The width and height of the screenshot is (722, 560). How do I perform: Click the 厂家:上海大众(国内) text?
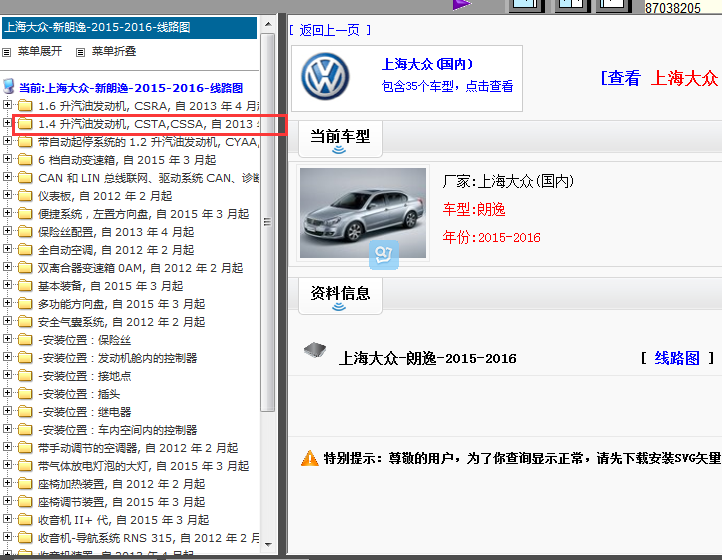tap(508, 181)
